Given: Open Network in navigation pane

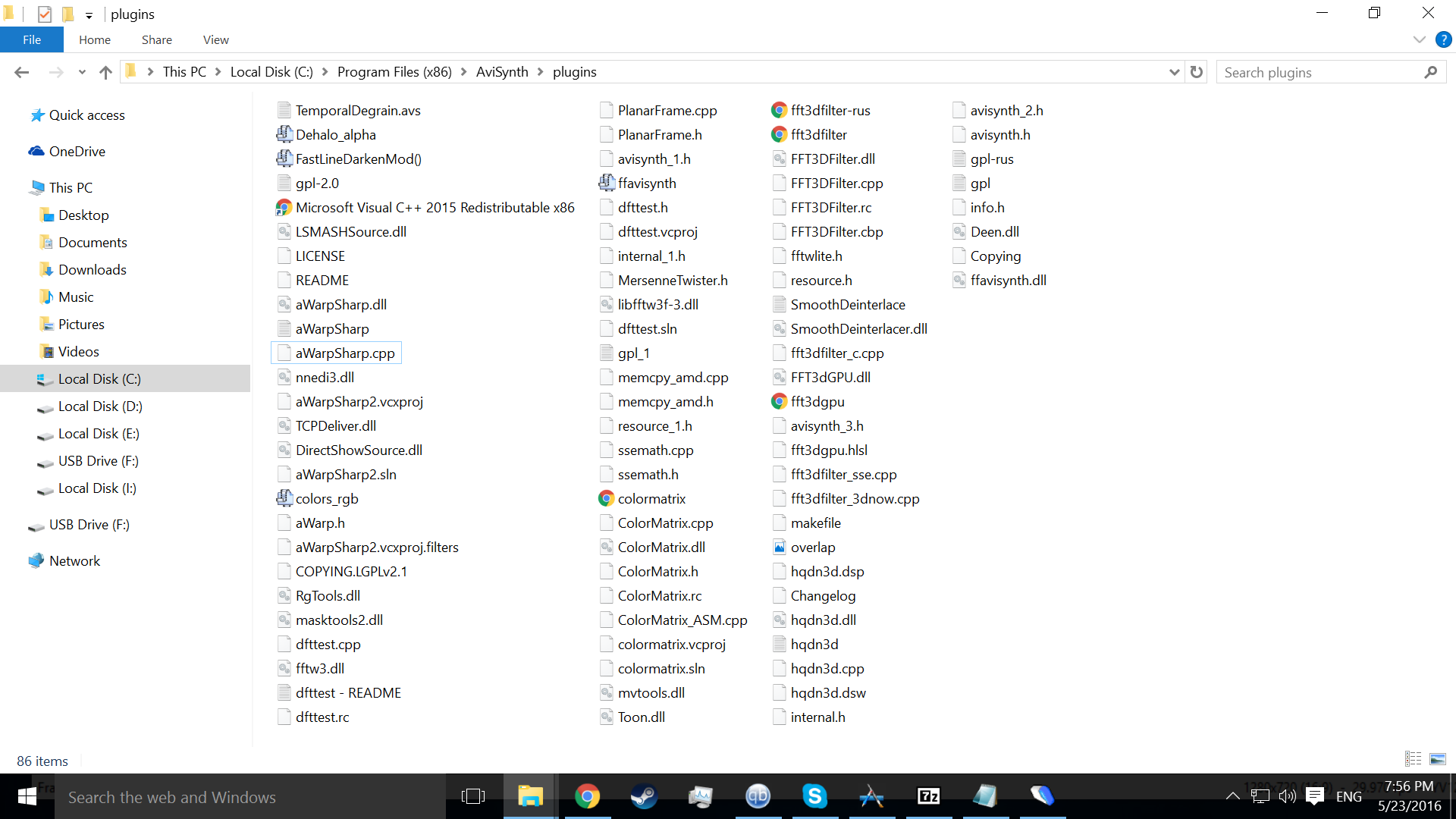Looking at the screenshot, I should coord(65,561).
